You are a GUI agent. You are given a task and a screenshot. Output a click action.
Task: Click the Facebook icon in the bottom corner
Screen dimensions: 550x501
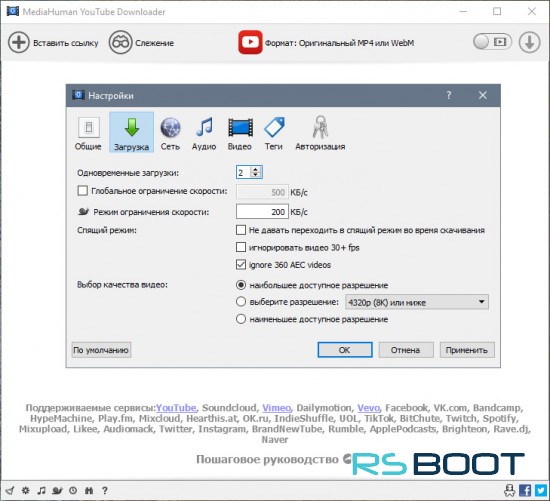click(x=525, y=490)
